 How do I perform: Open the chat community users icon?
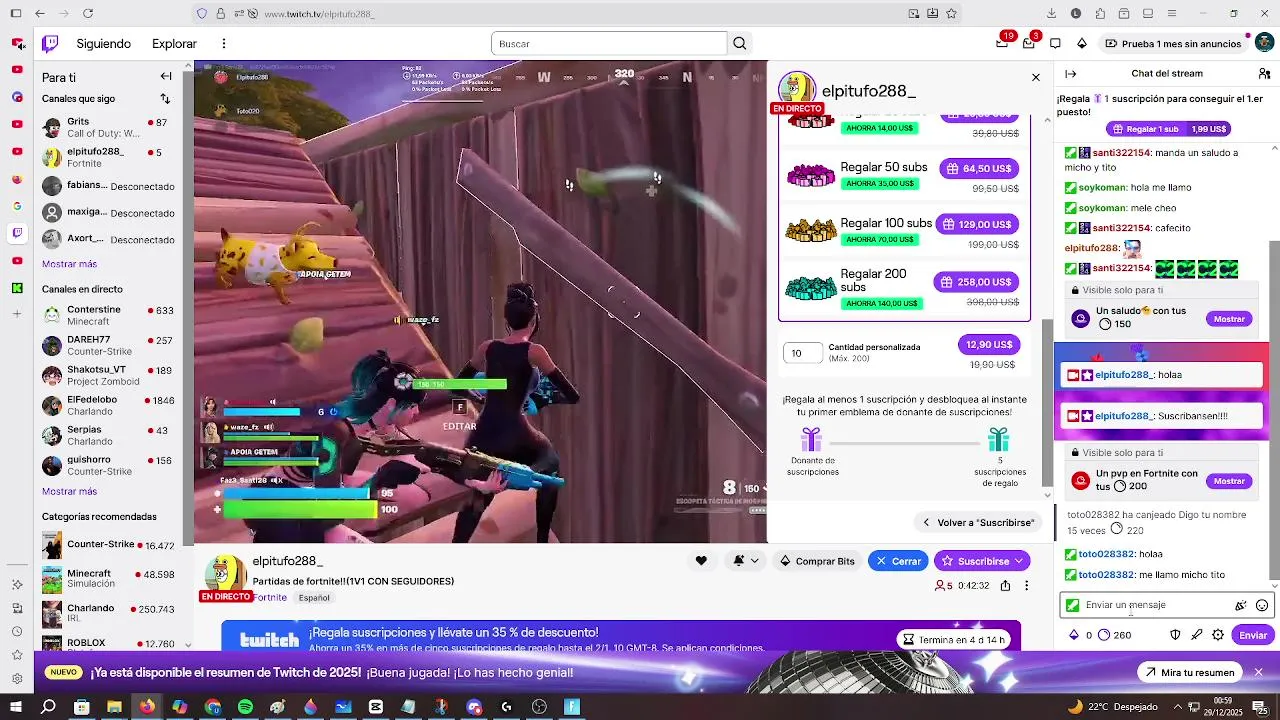(1264, 73)
